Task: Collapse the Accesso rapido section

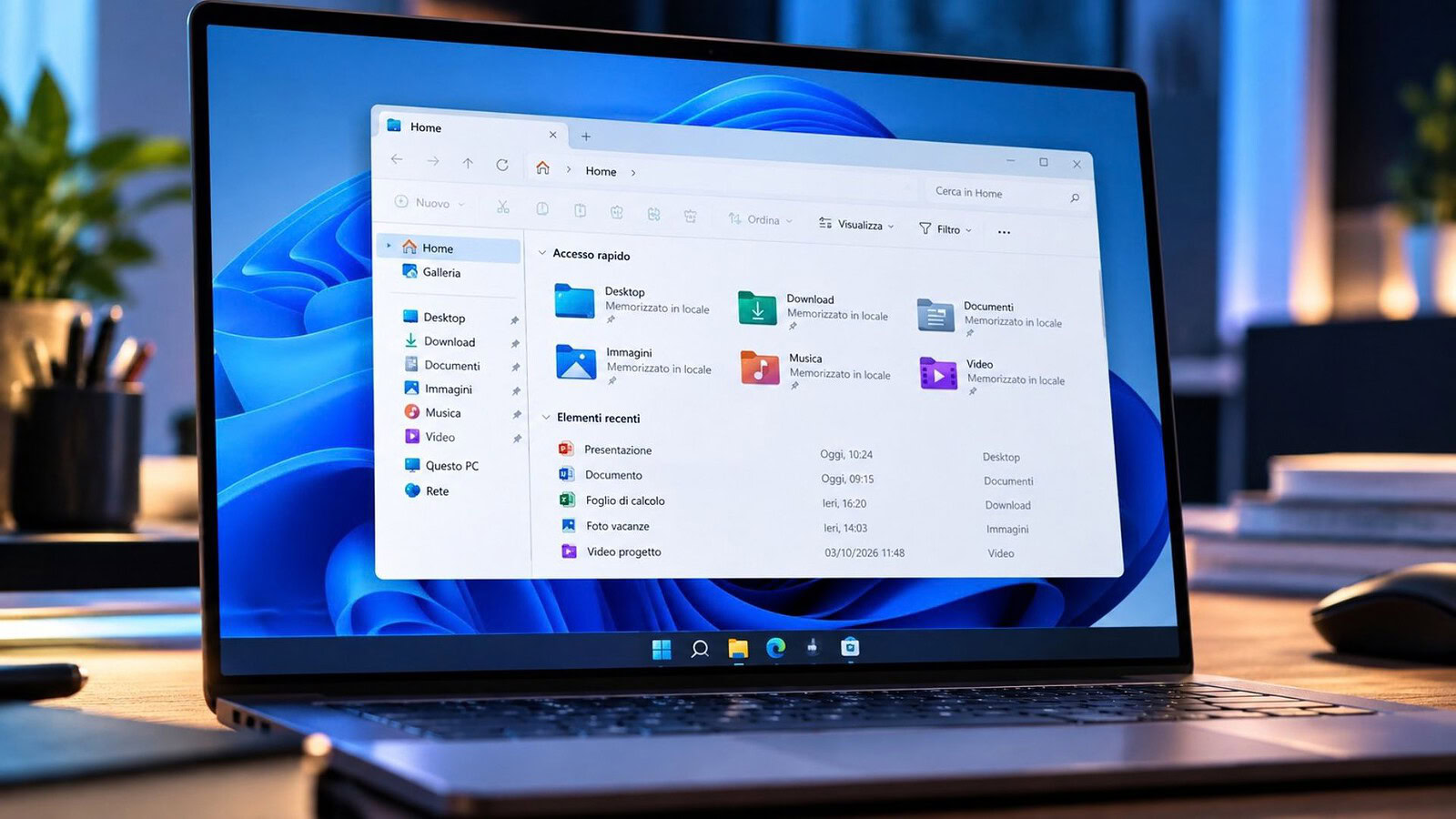Action: 542,253
